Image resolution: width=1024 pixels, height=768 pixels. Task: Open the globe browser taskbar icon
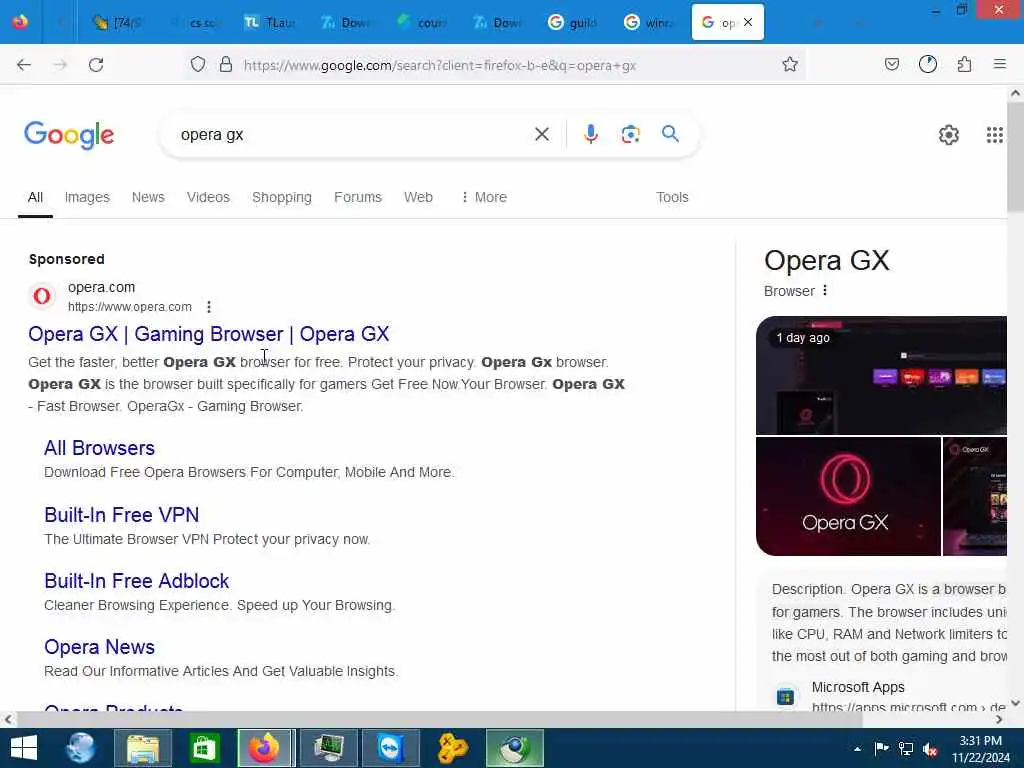point(81,748)
